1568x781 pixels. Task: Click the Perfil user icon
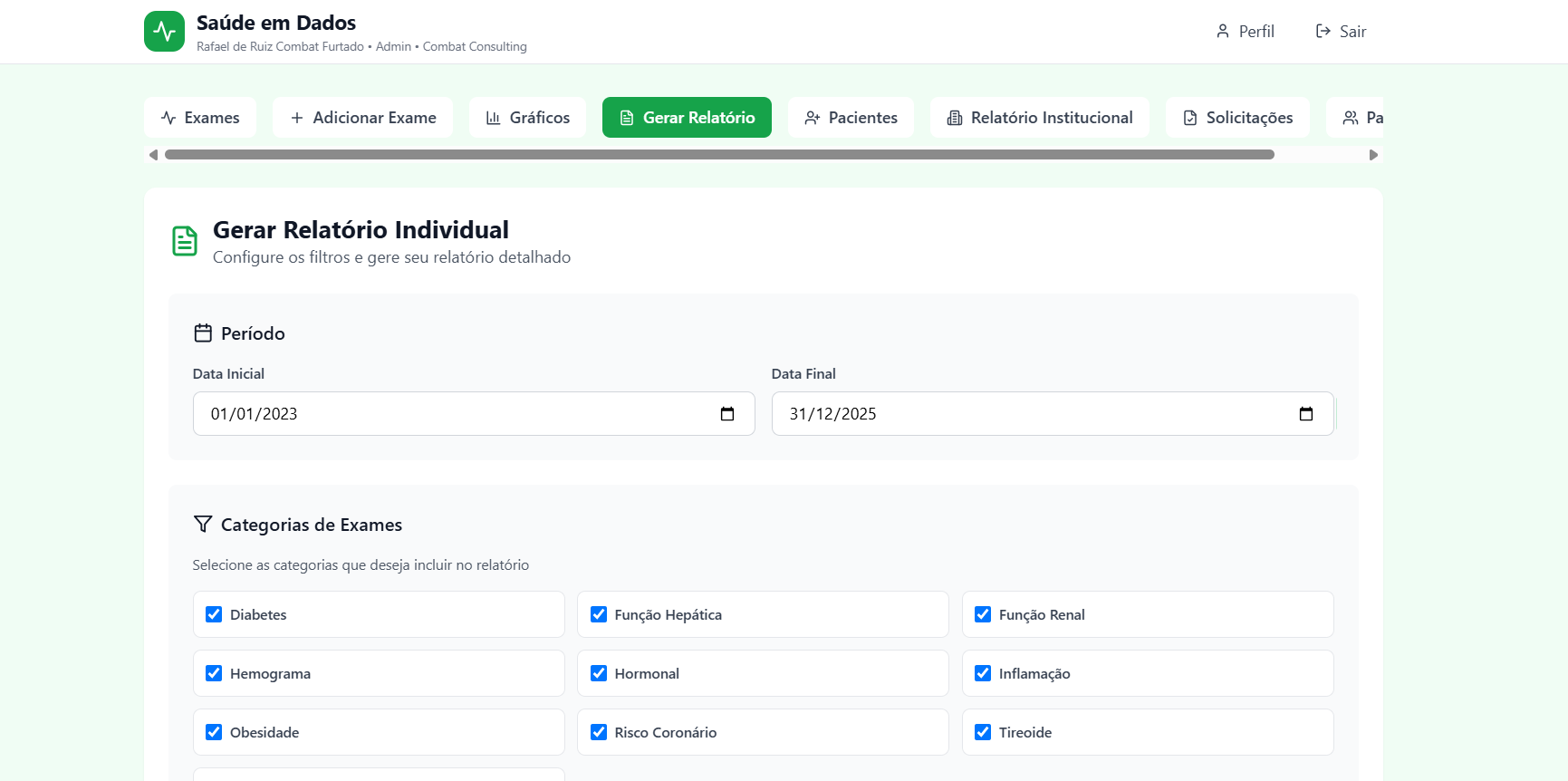1222,32
